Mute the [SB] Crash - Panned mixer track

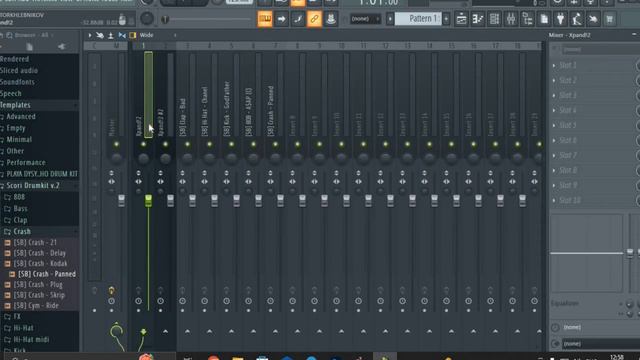tap(276, 144)
